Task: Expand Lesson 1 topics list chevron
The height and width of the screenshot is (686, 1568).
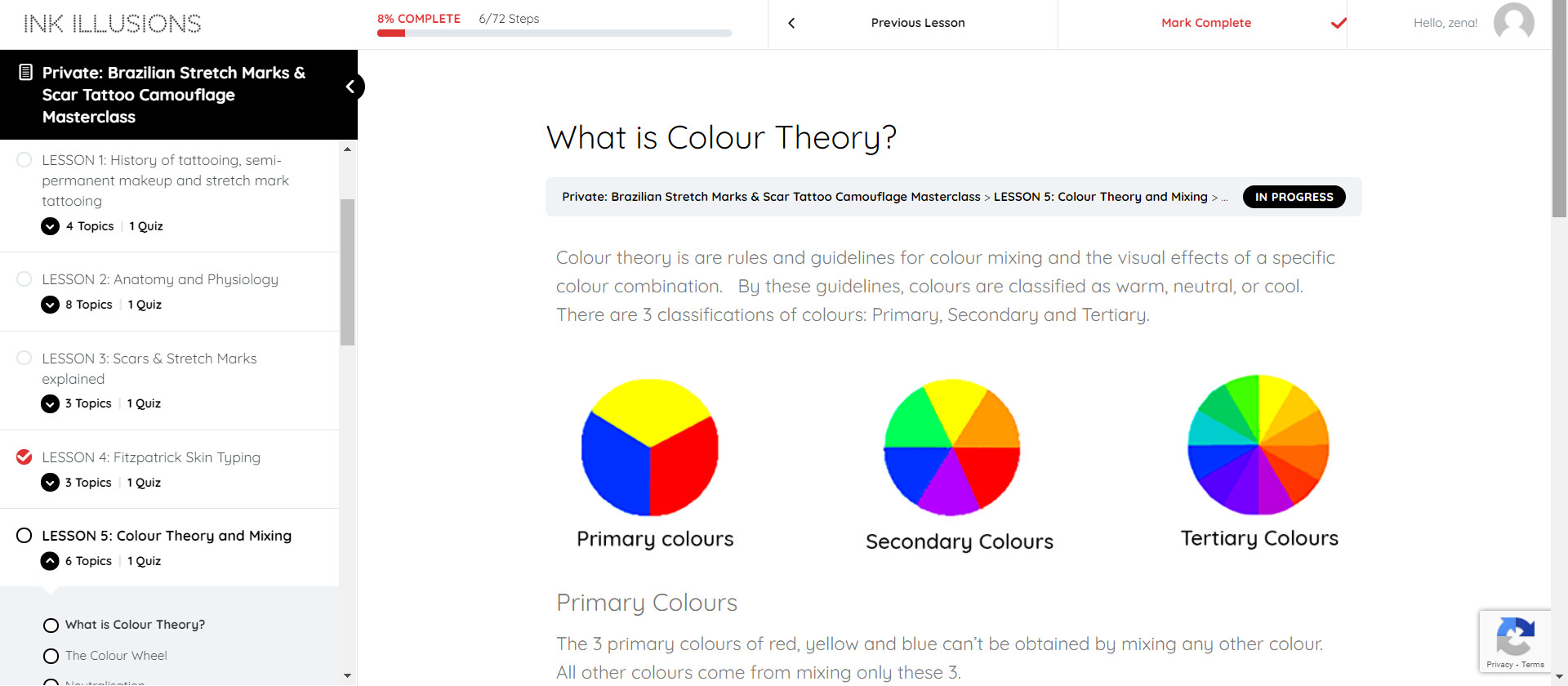Action: pos(51,226)
